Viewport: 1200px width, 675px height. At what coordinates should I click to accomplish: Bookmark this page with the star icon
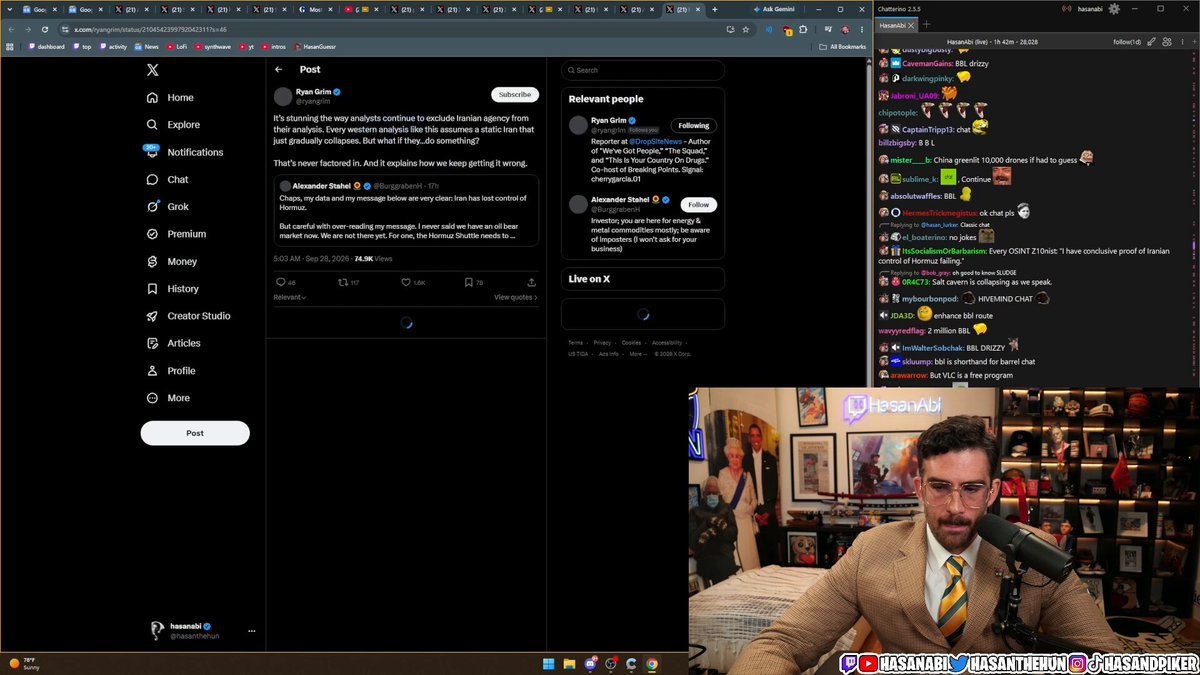(746, 30)
